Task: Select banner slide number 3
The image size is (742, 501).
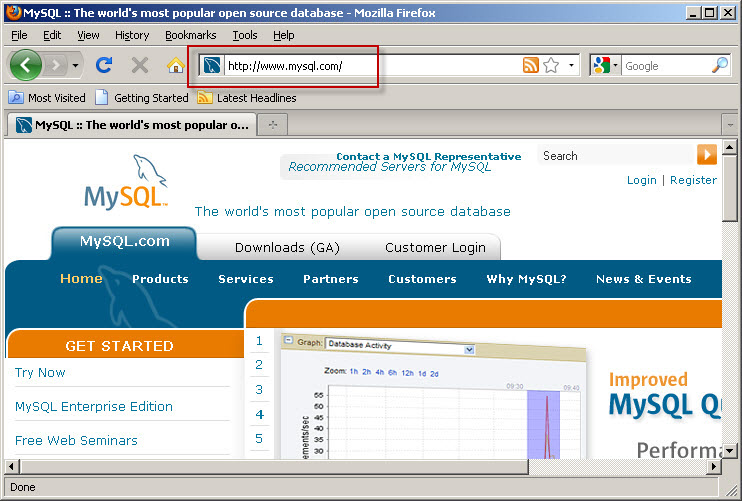Action: [259, 389]
